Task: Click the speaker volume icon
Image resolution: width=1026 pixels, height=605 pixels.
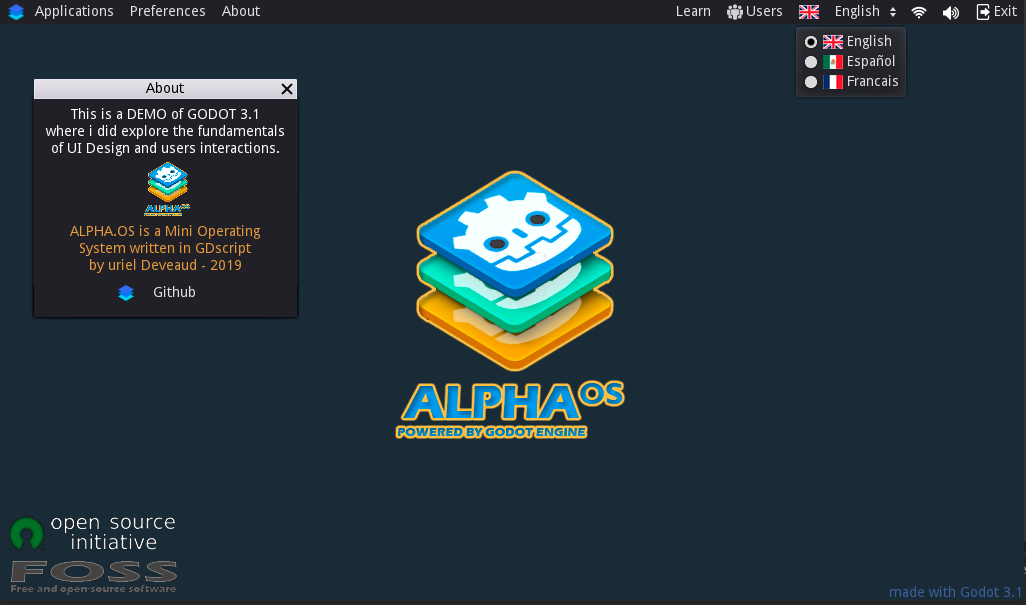Action: (x=951, y=12)
